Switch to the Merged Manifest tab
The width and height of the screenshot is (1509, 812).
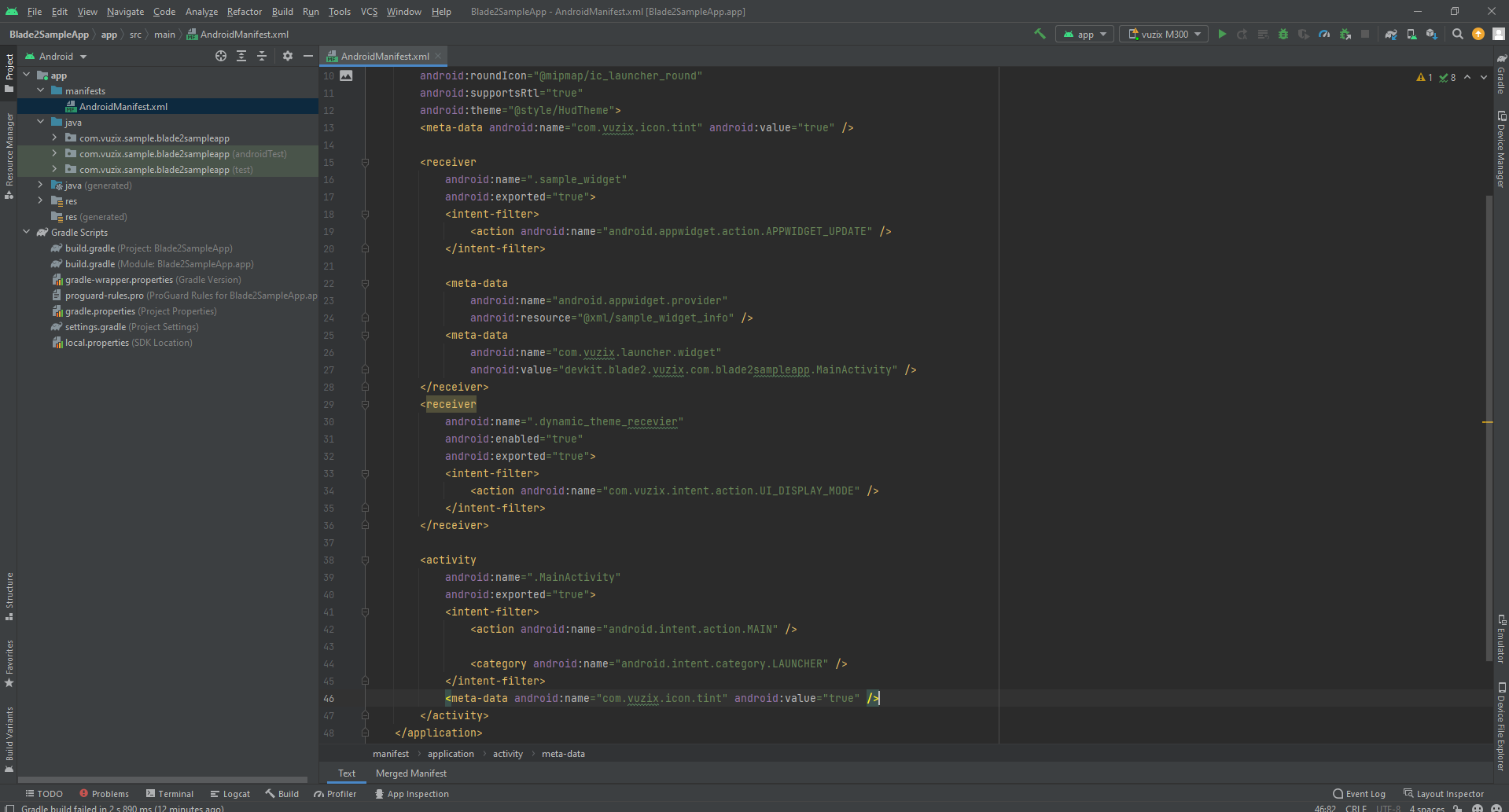click(411, 773)
